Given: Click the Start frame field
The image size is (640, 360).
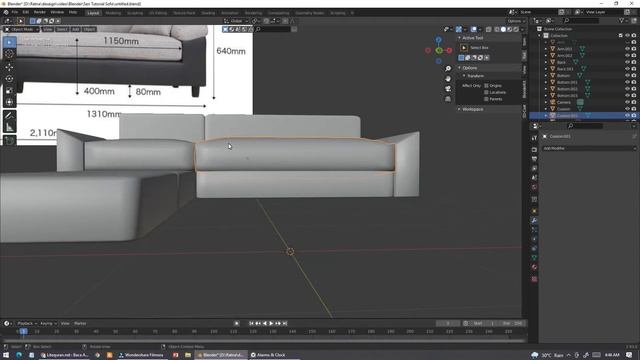Looking at the screenshot, I should [x=484, y=323].
